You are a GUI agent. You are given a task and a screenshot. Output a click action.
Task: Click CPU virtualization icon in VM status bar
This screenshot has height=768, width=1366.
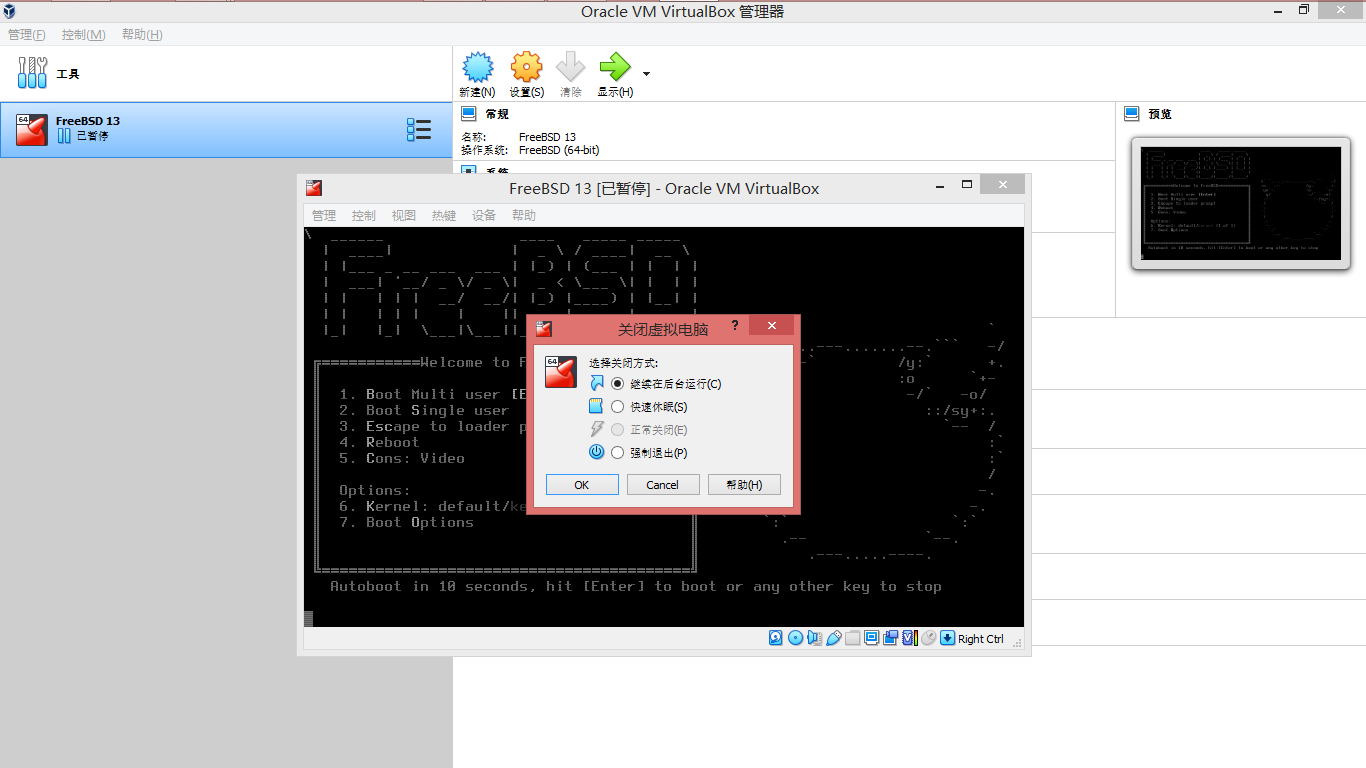click(x=910, y=638)
